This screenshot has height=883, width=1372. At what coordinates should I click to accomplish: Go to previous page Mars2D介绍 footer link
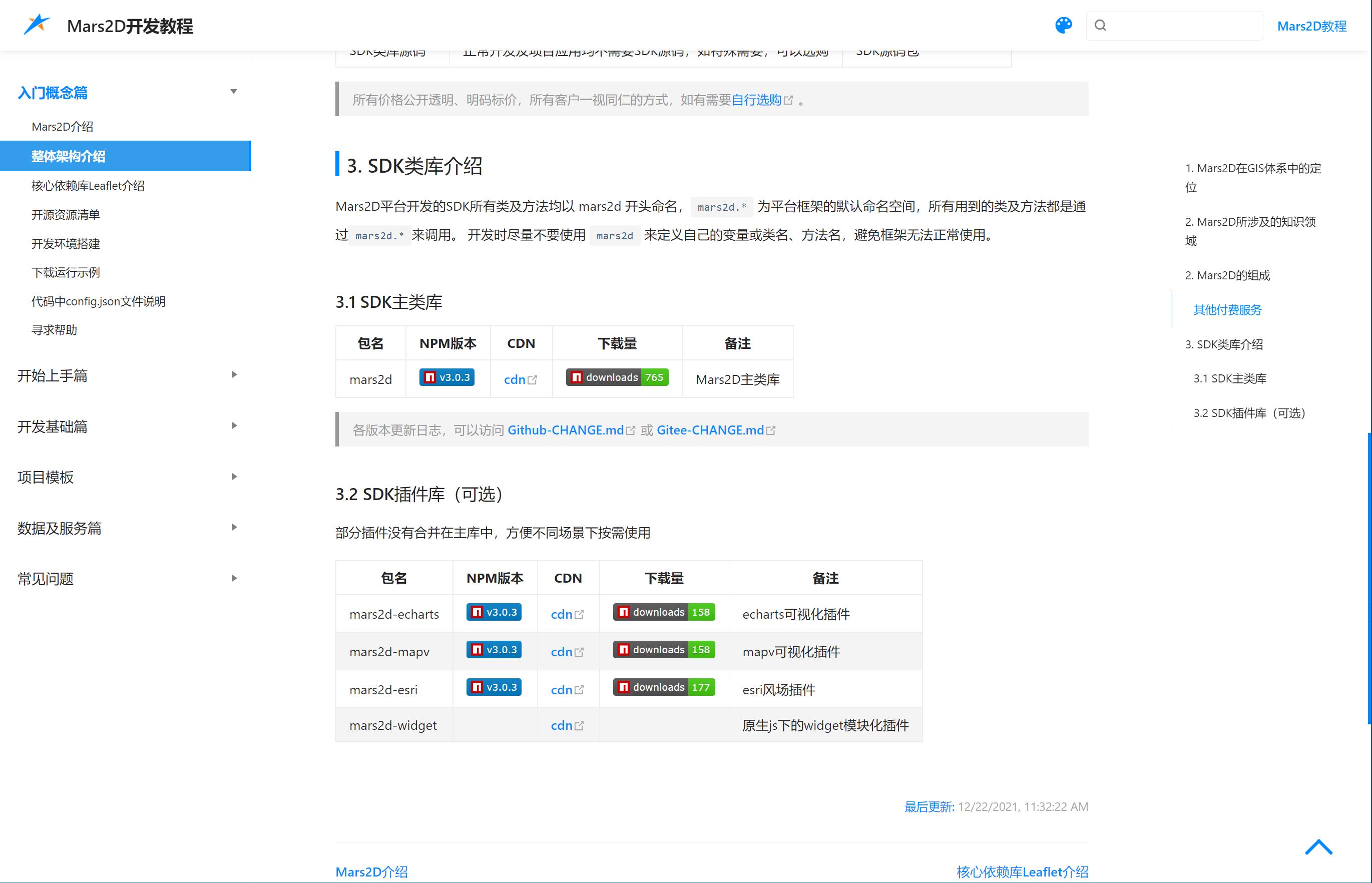click(371, 871)
